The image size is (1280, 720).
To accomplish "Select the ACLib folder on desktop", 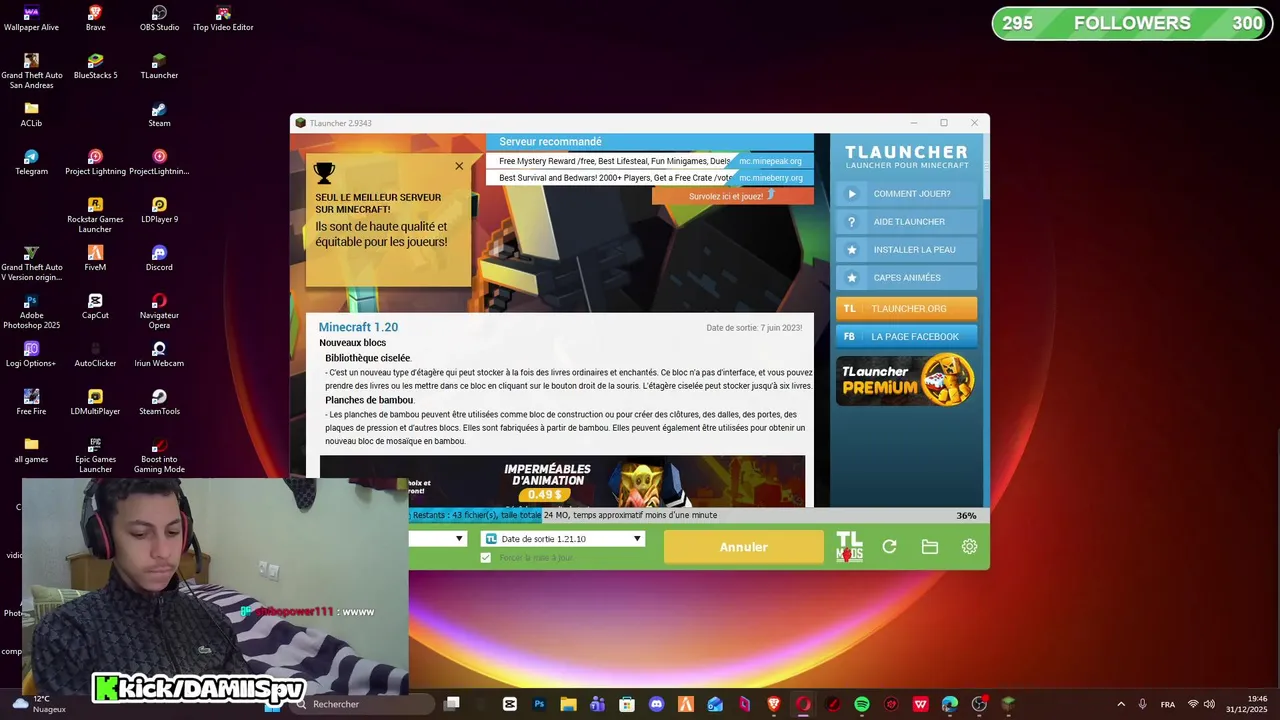I will [x=31, y=113].
